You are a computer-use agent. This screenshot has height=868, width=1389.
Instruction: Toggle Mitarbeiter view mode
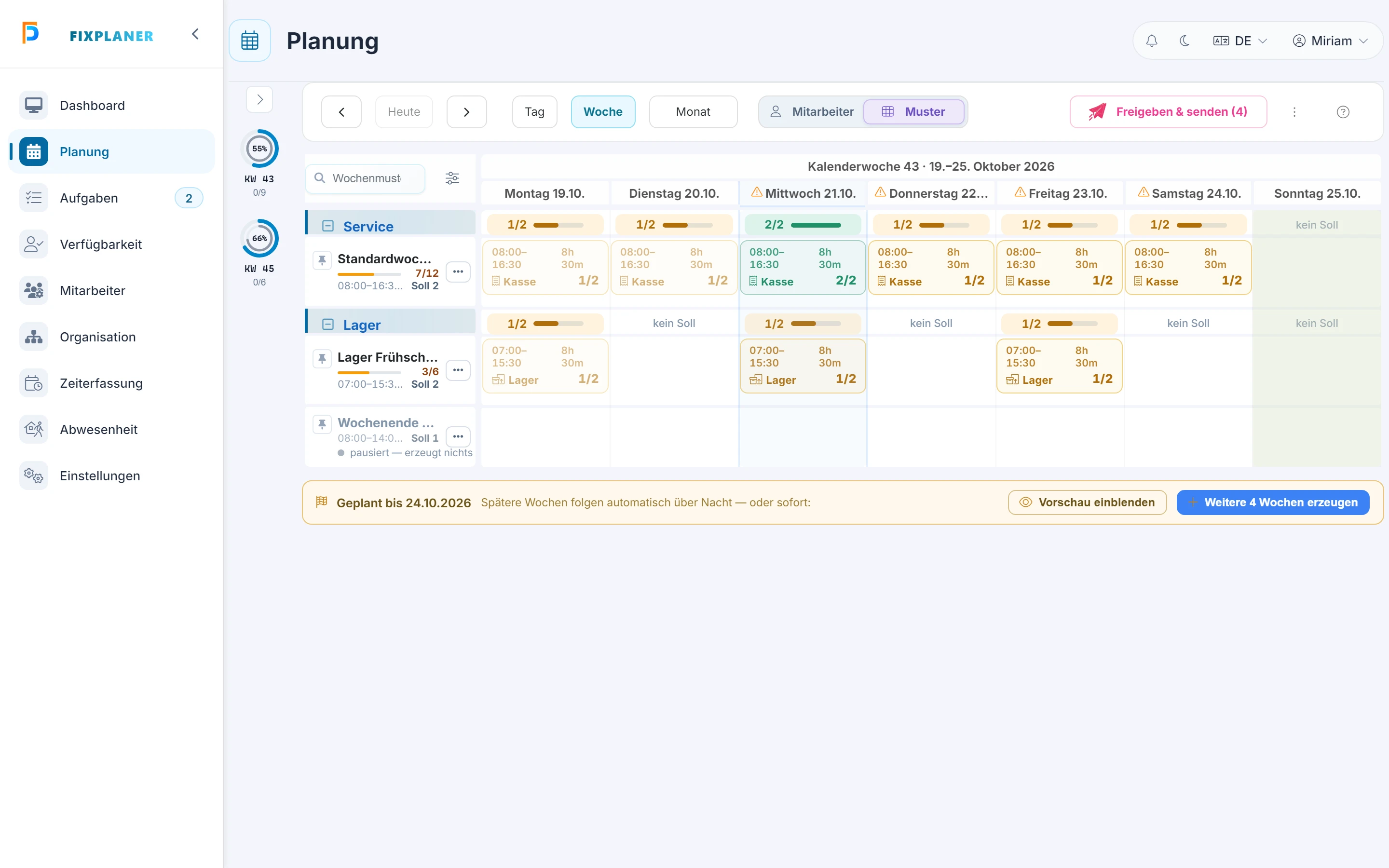tap(812, 112)
